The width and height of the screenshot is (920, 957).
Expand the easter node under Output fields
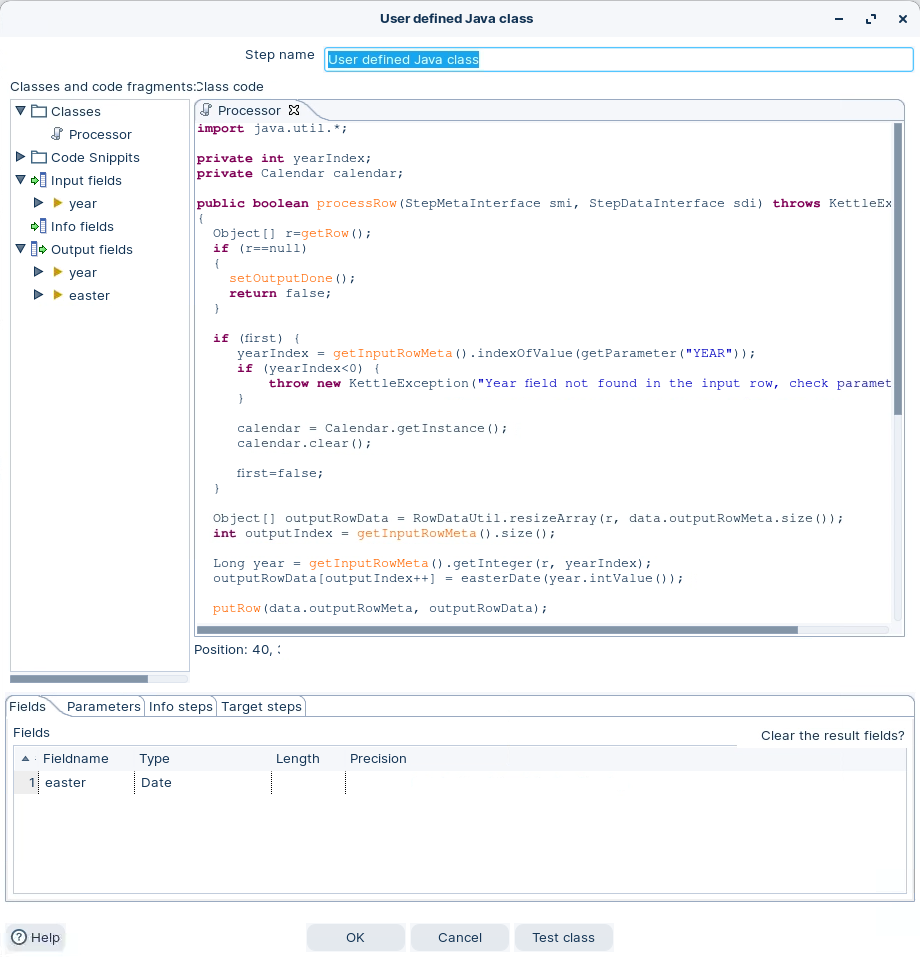39,295
